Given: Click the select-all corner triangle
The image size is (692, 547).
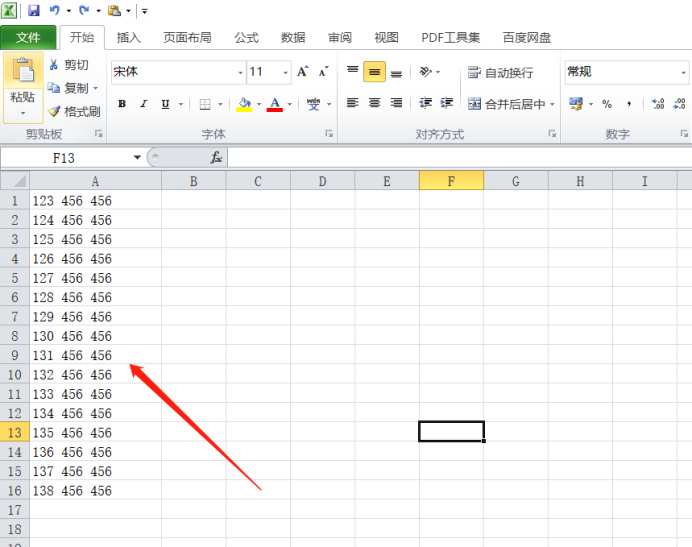Looking at the screenshot, I should (15, 181).
